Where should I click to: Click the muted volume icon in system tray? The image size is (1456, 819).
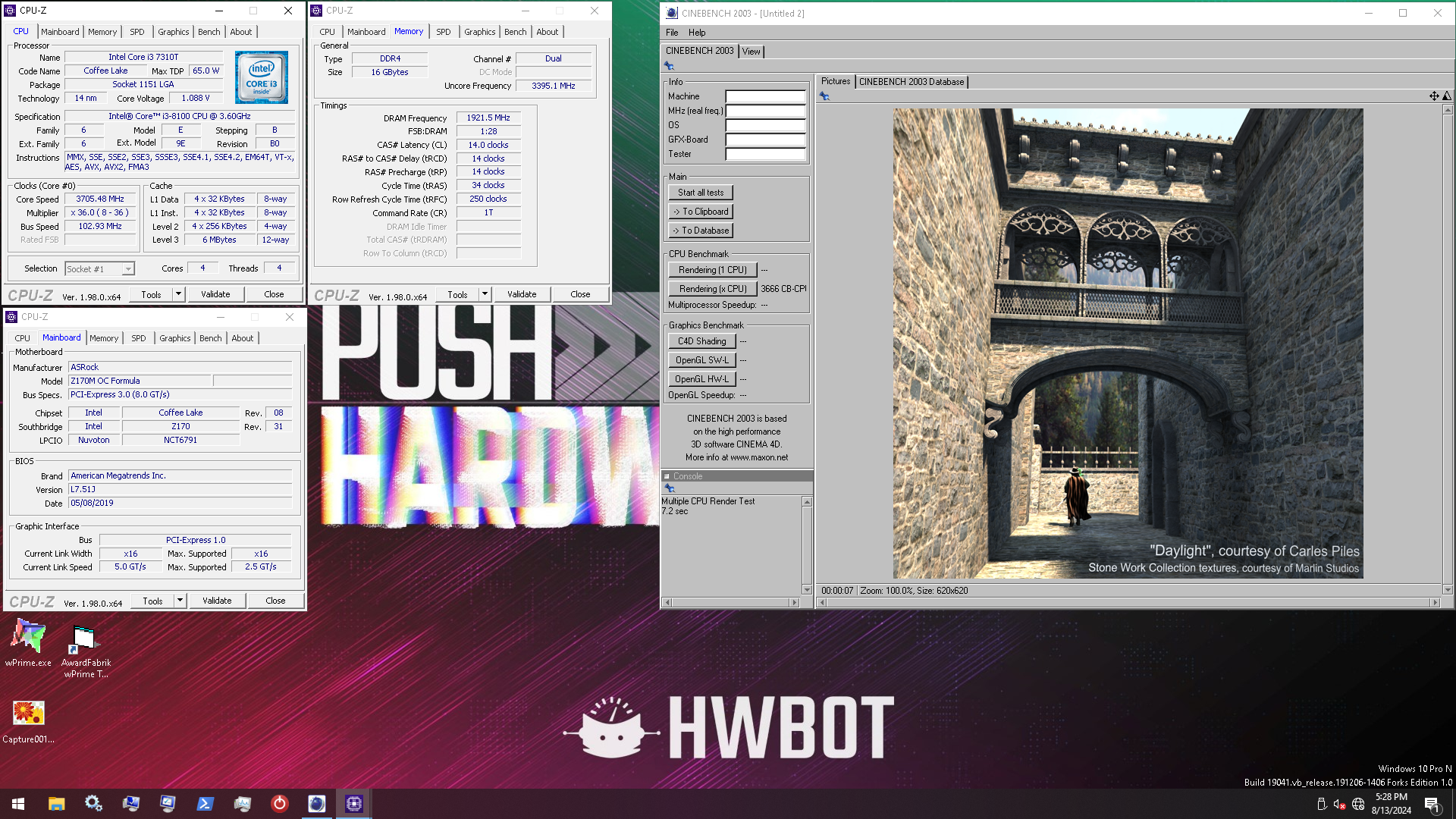[x=1339, y=804]
